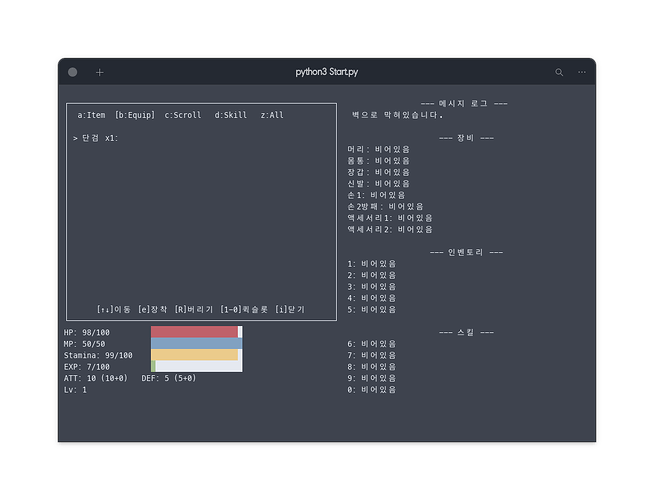The width and height of the screenshot is (654, 500).
Task: Click the [R]버리기 discard command
Action: pos(194,309)
